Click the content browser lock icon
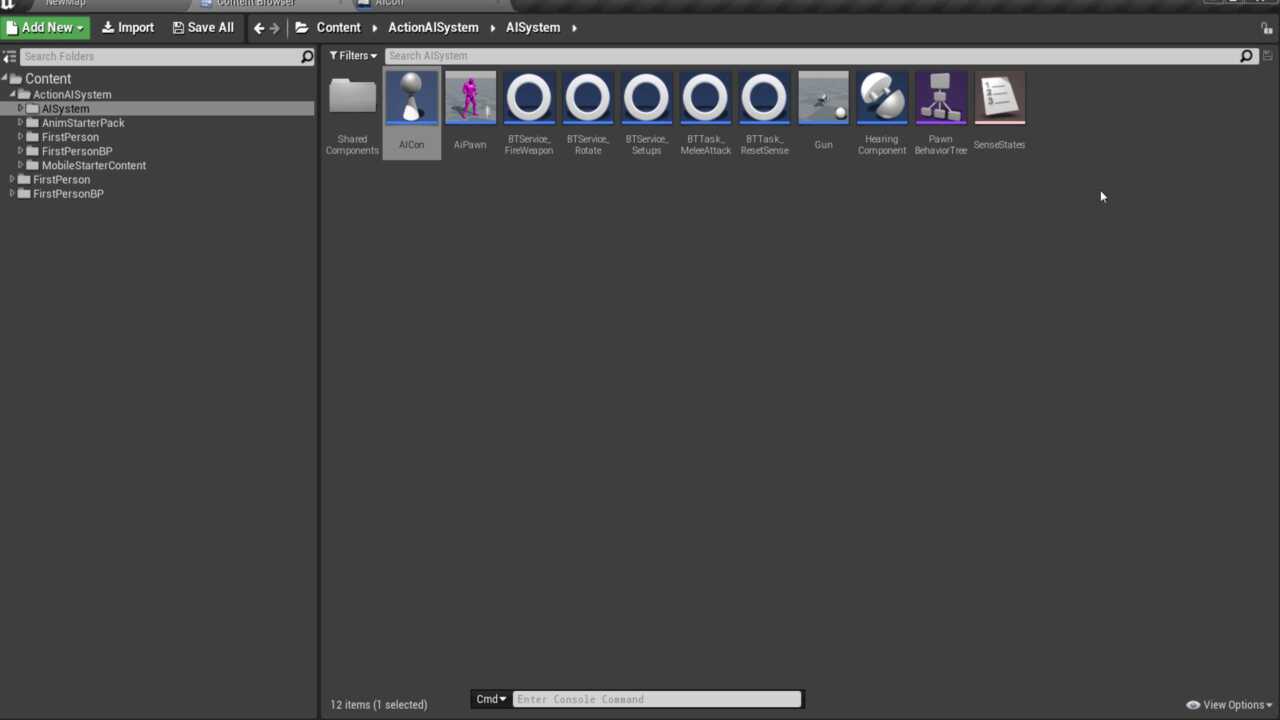 (1266, 28)
